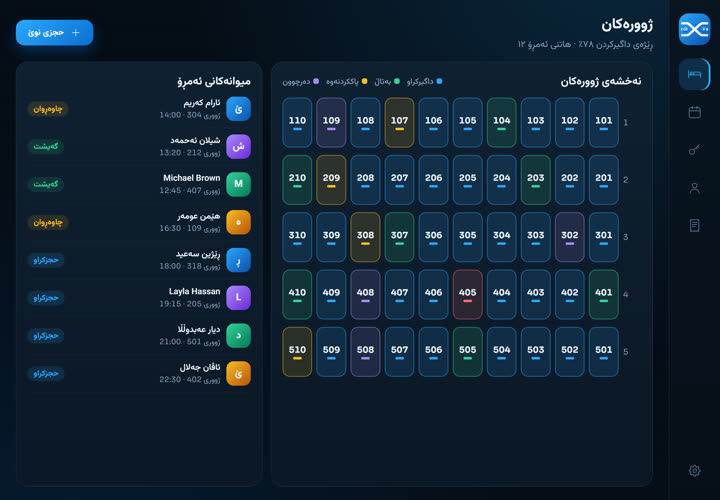Select vacant room 210 tile
Image resolution: width=720 pixels, height=500 pixels.
pyautogui.click(x=297, y=180)
